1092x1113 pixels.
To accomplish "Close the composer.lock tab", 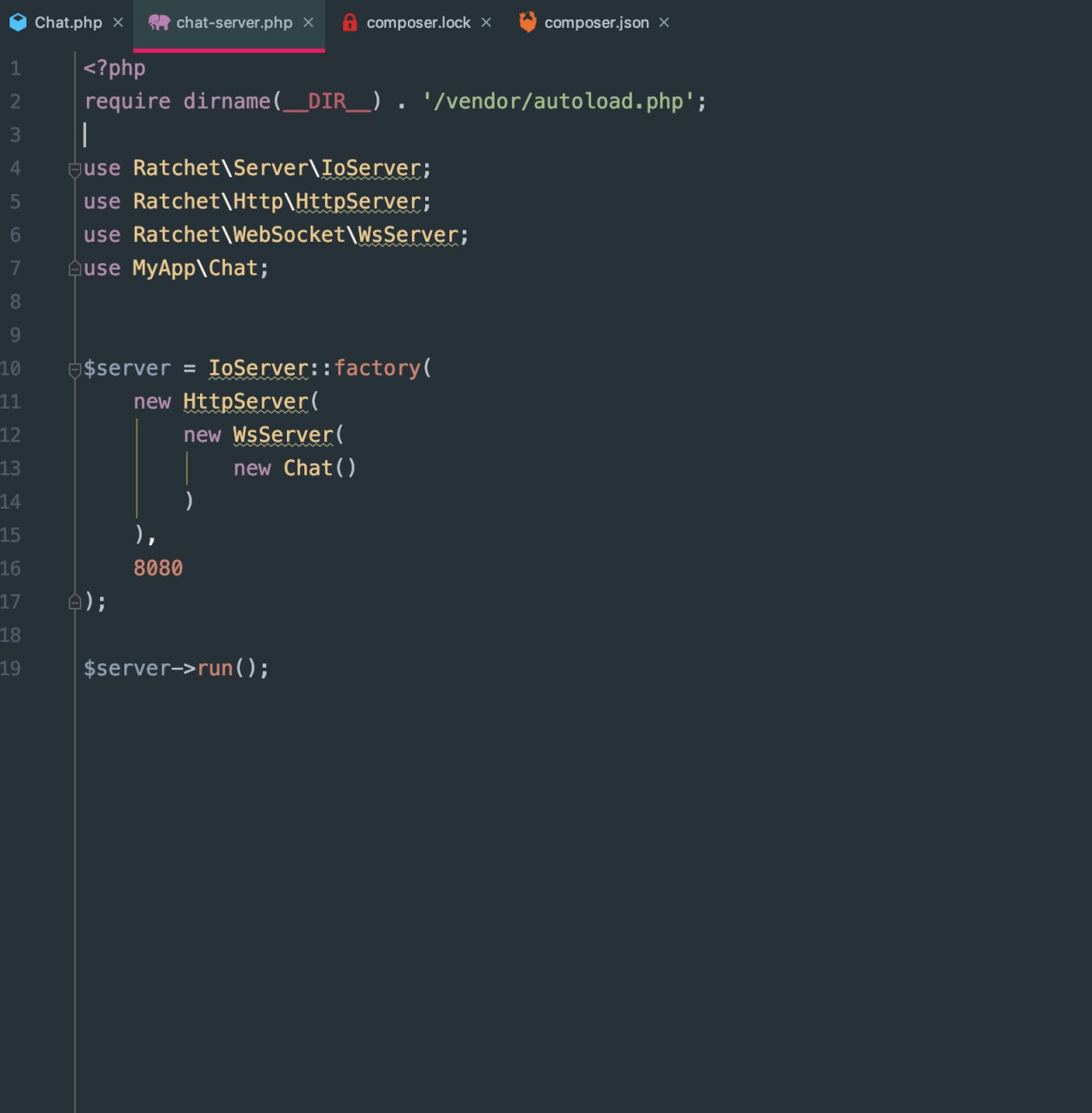I will pos(486,23).
